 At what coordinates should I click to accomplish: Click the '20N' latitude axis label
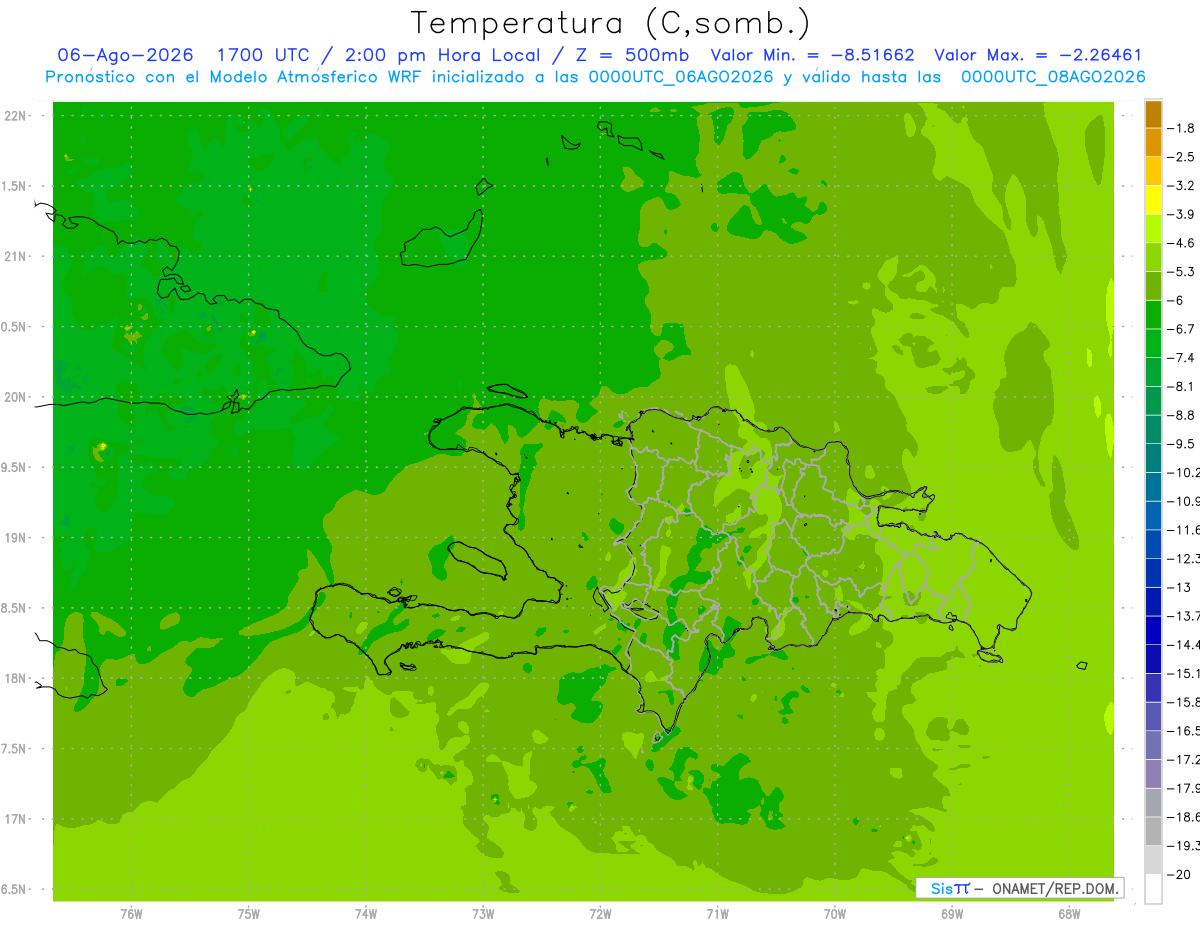click(16, 398)
